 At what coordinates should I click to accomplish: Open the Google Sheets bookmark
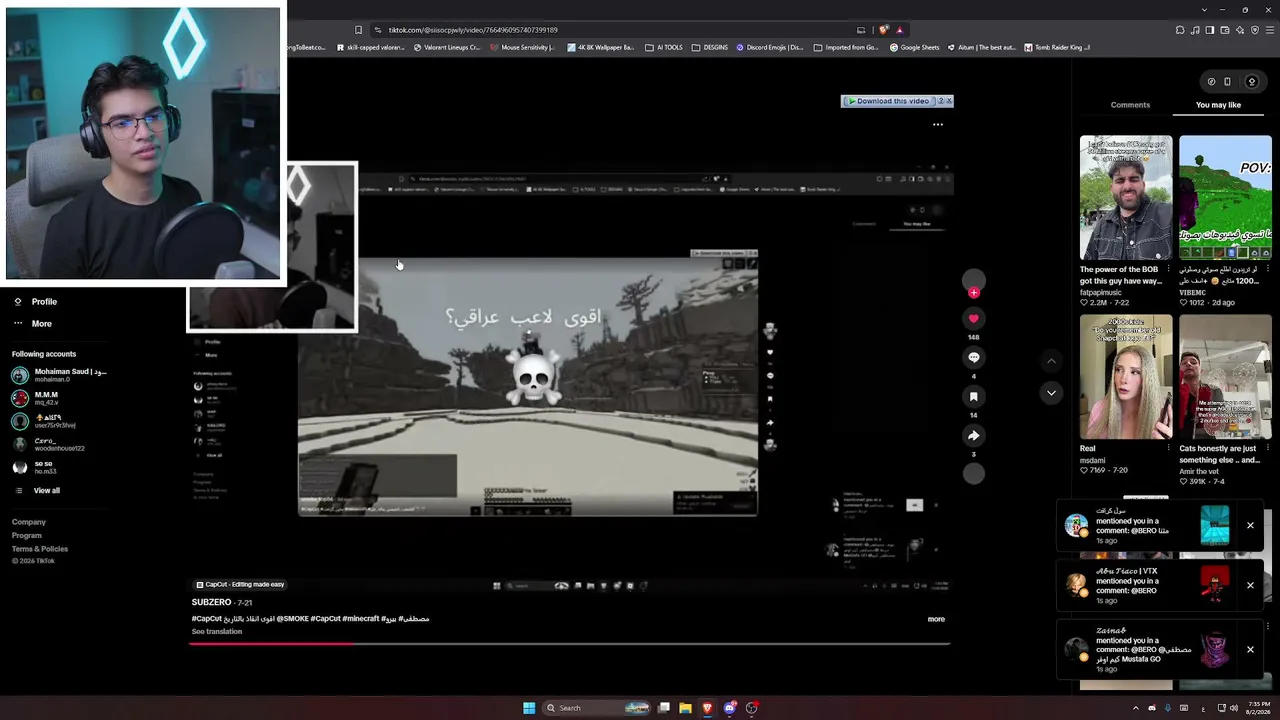915,47
